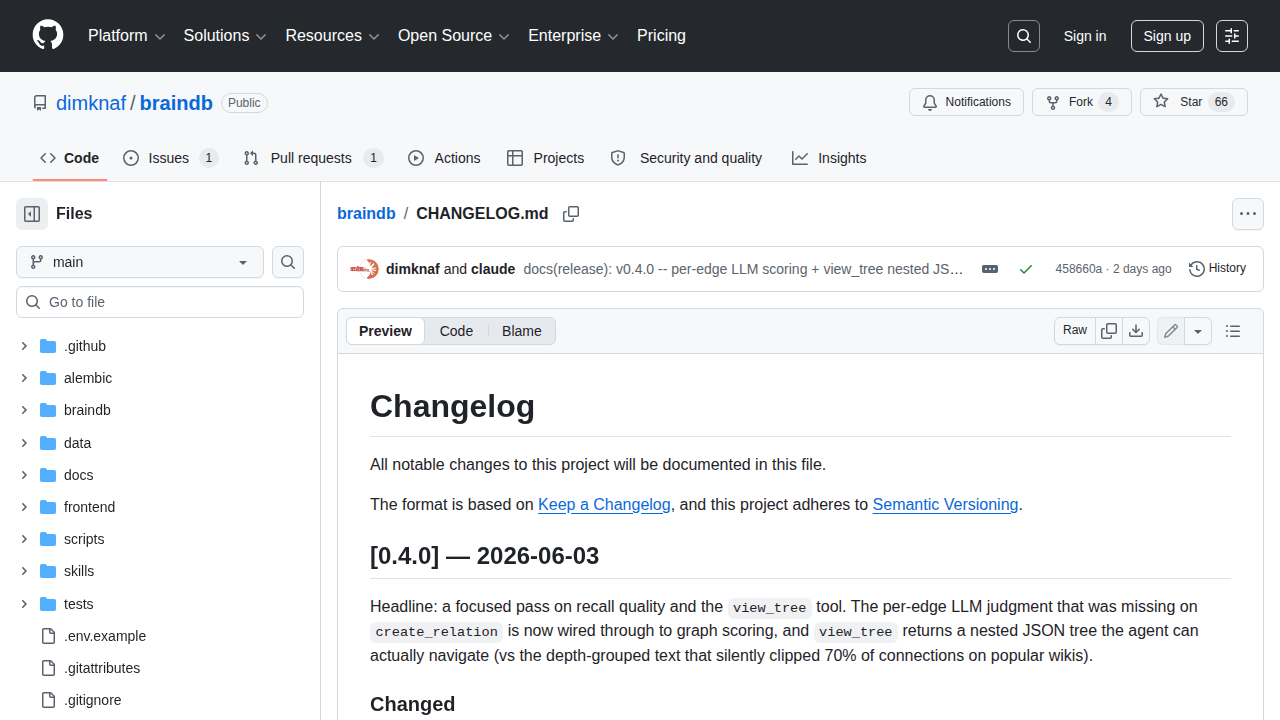Copy raw file contents
Image resolution: width=1280 pixels, height=720 pixels.
pyautogui.click(x=1109, y=331)
